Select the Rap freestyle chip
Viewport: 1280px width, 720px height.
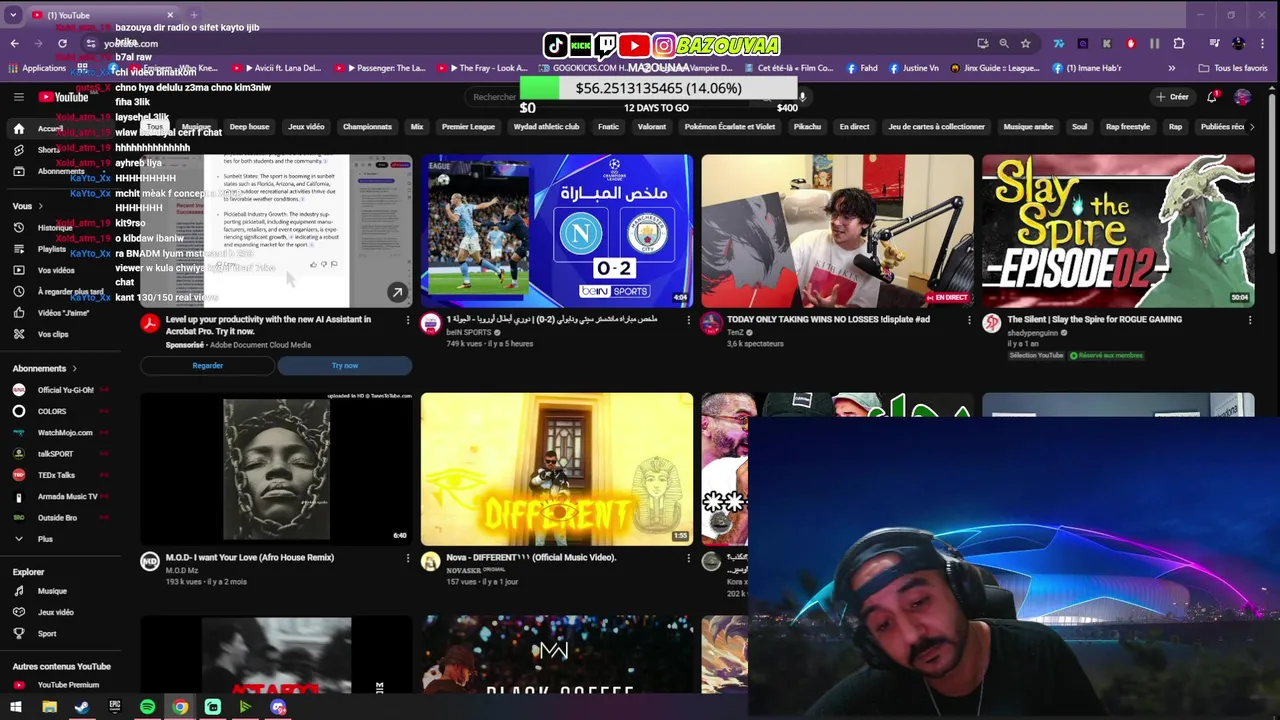(x=1127, y=127)
